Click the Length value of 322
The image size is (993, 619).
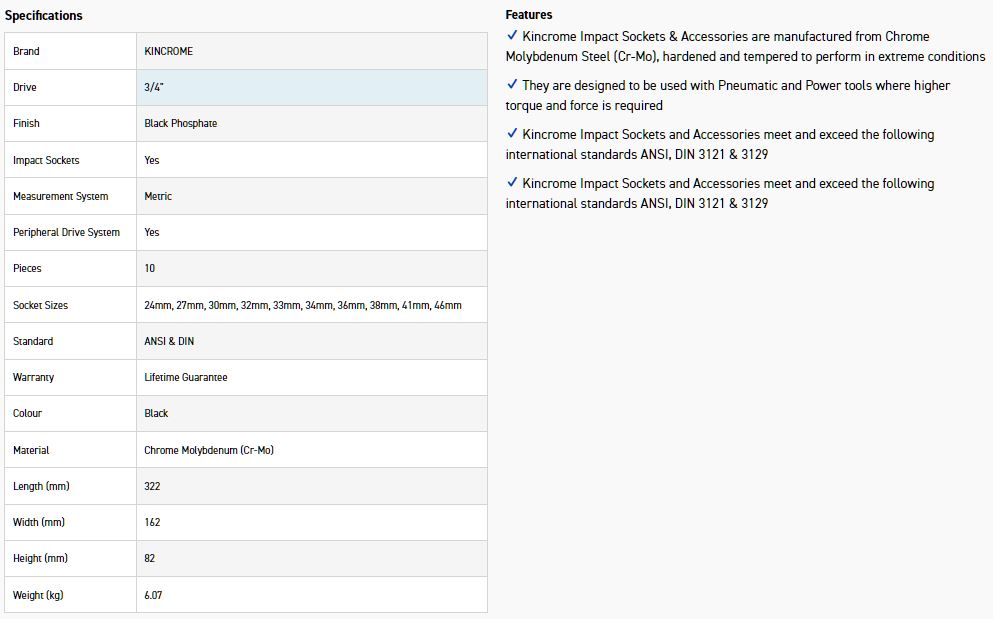click(x=152, y=486)
